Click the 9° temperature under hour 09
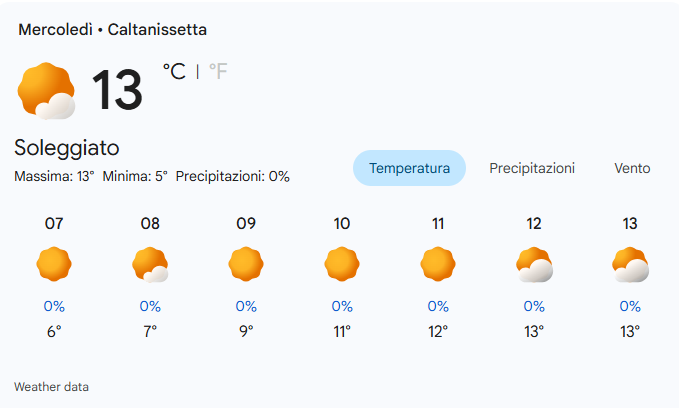 (x=246, y=331)
